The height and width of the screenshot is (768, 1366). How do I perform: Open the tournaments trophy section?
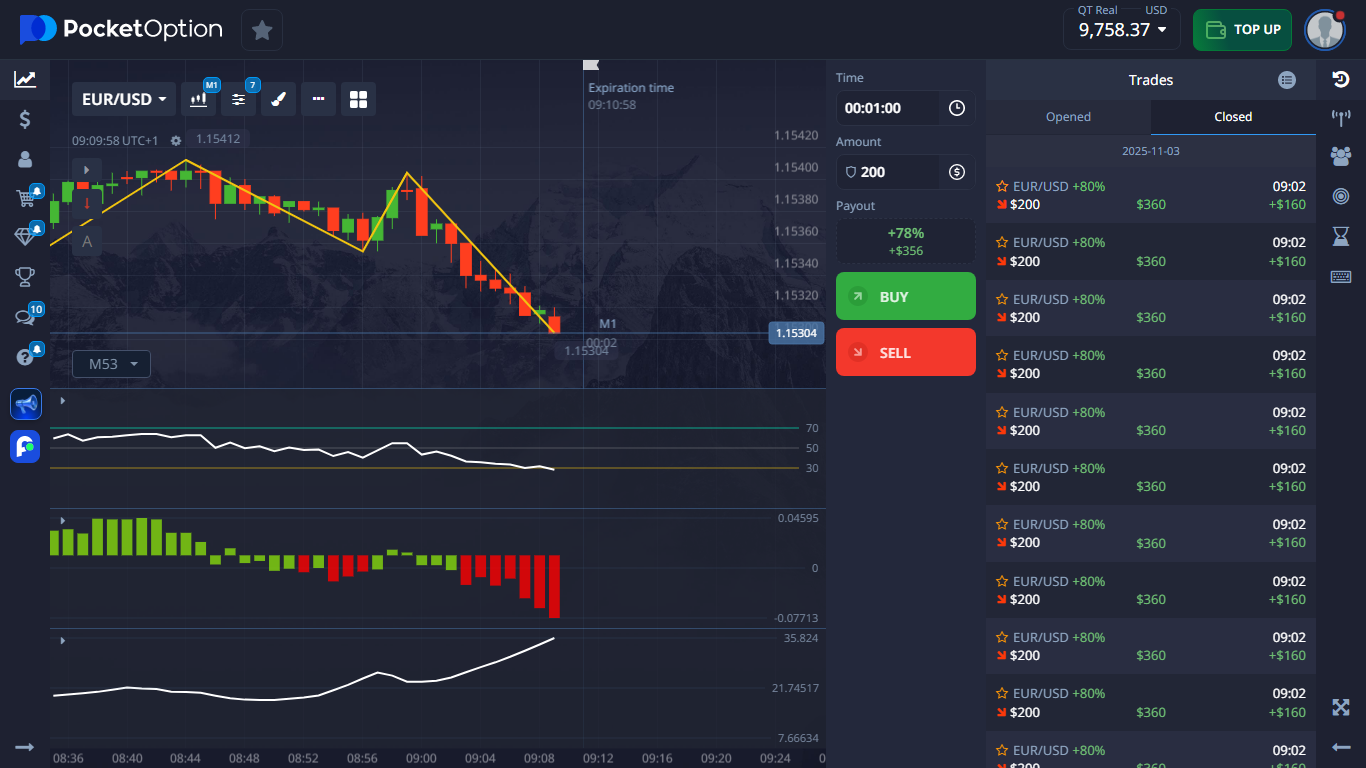pos(25,277)
